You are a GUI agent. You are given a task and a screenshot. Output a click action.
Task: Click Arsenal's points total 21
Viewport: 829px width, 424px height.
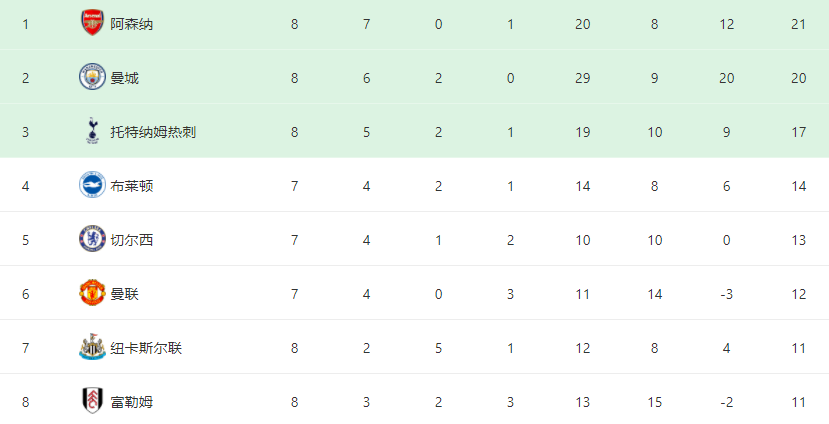pos(798,24)
